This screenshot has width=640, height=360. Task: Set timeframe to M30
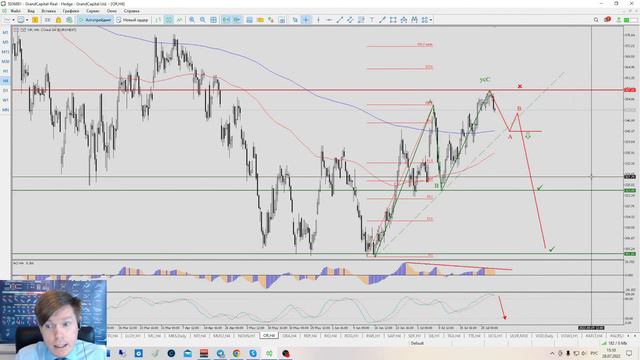click(x=5, y=62)
